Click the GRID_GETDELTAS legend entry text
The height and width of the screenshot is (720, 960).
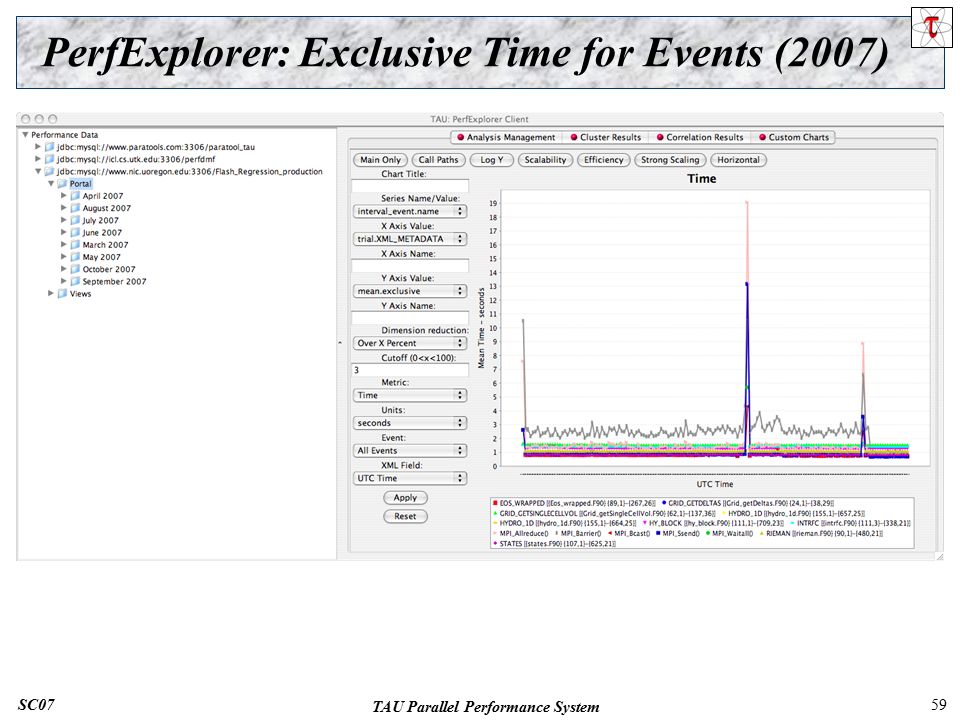(751, 503)
